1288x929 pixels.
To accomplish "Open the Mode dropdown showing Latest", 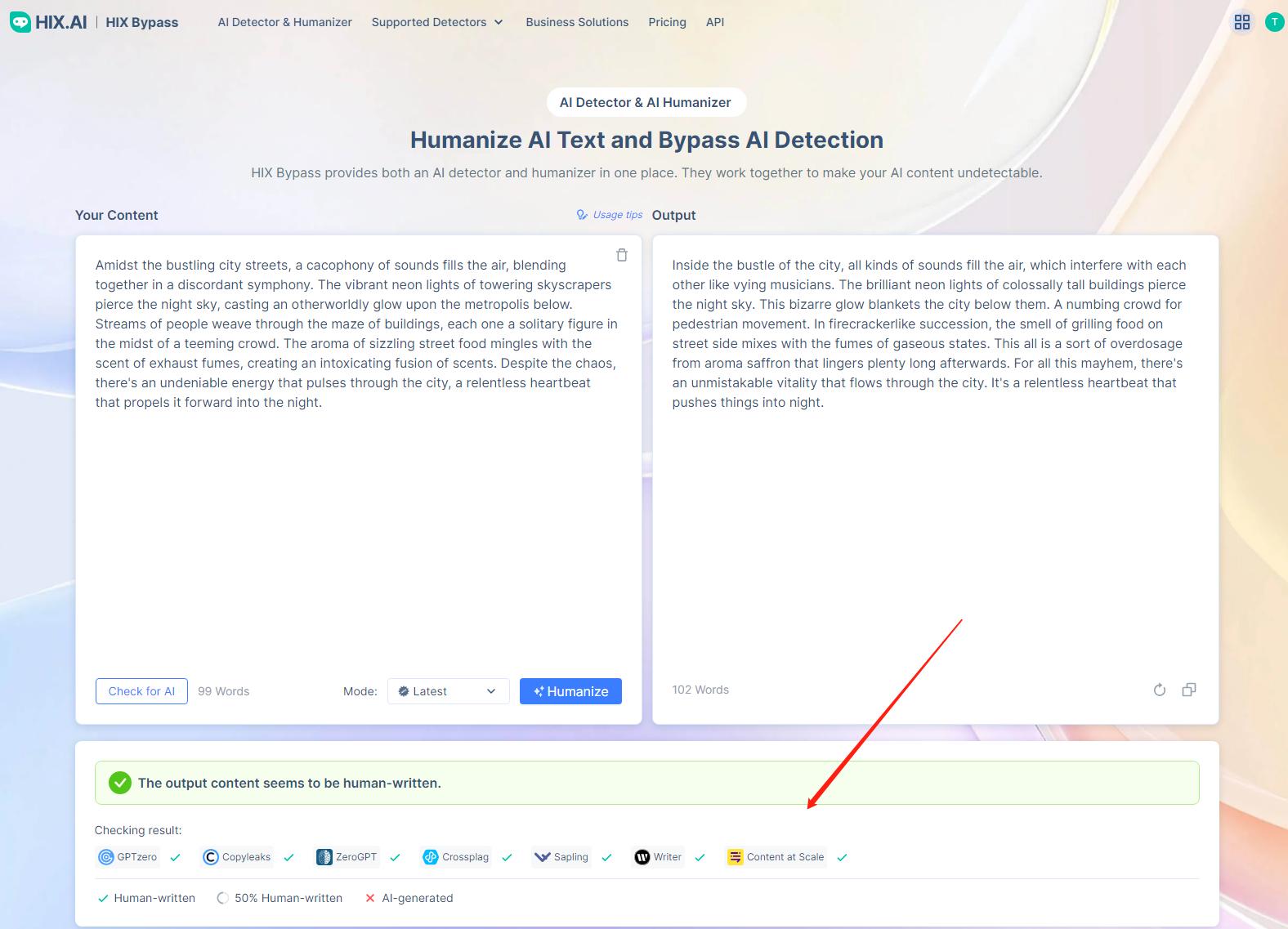I will [448, 691].
